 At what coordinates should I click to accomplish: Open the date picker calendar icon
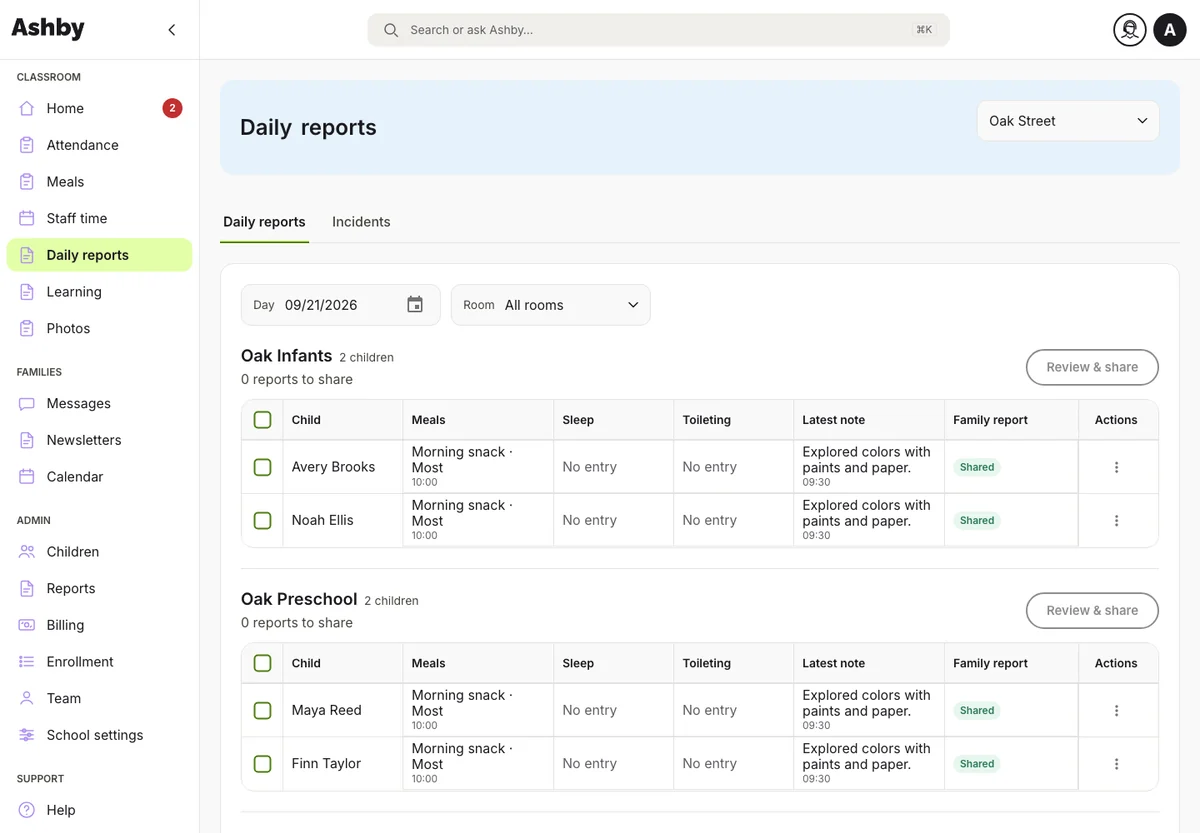pos(415,305)
